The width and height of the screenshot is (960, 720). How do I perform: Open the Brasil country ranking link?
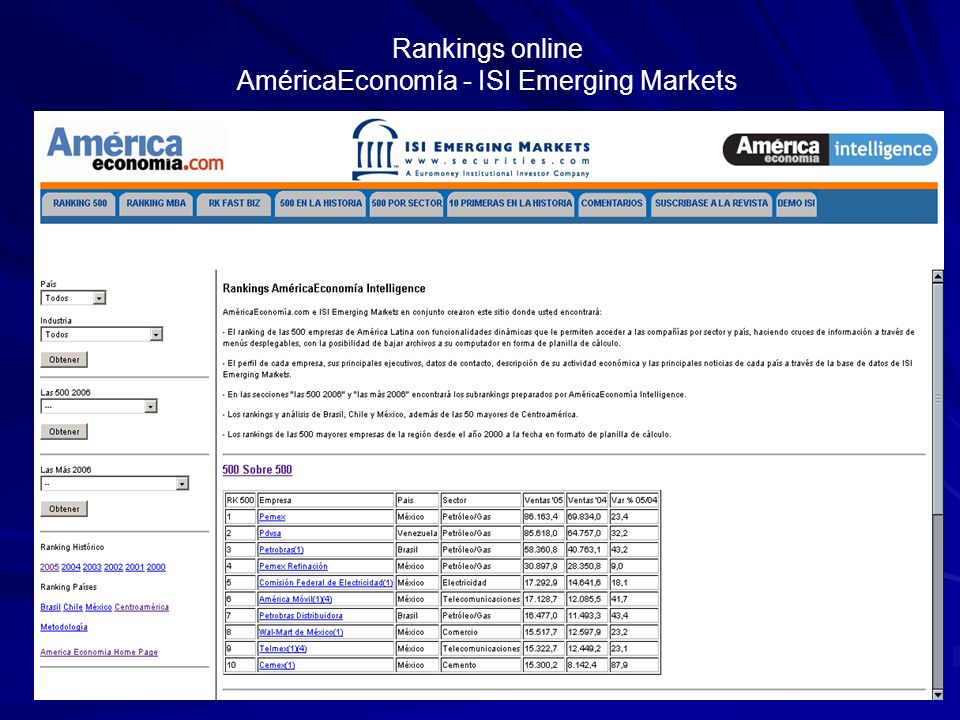click(x=50, y=607)
